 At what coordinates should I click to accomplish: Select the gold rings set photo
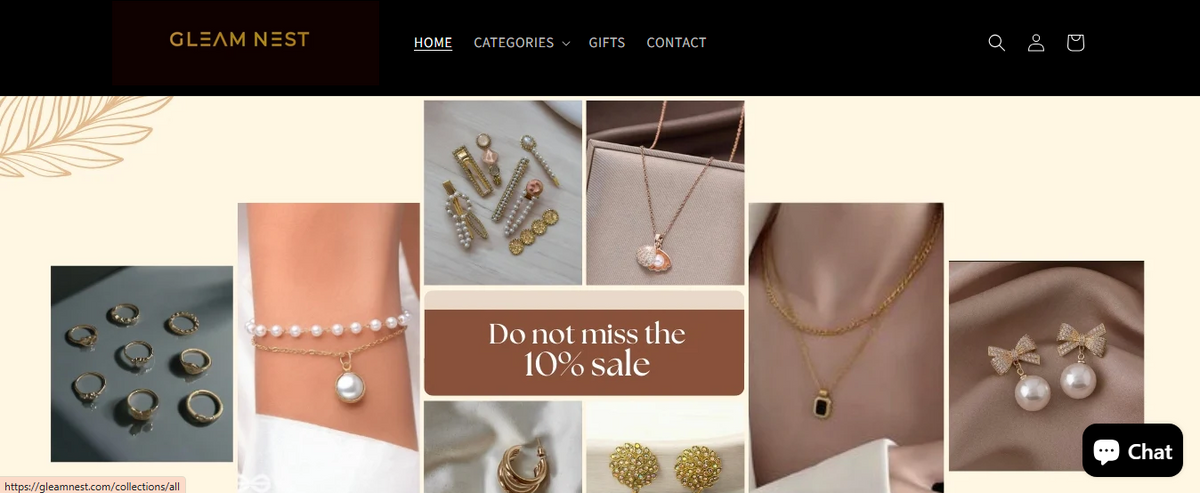142,364
